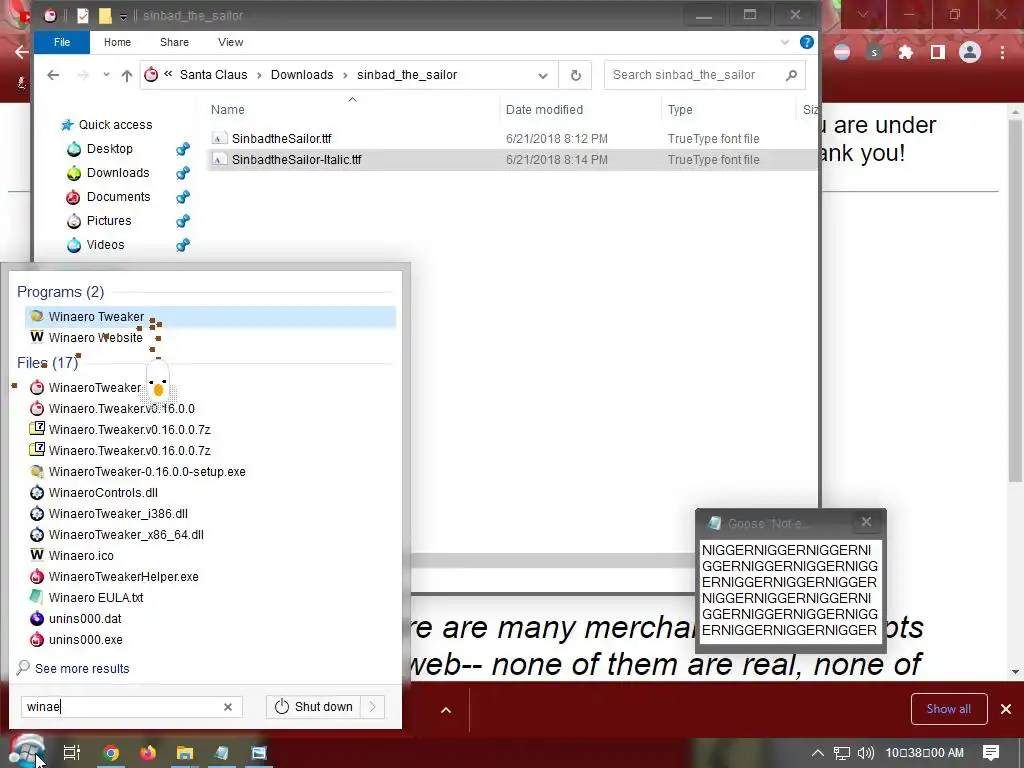1024x768 pixels.
Task: Select unins000.dat result
Action: pos(76,618)
